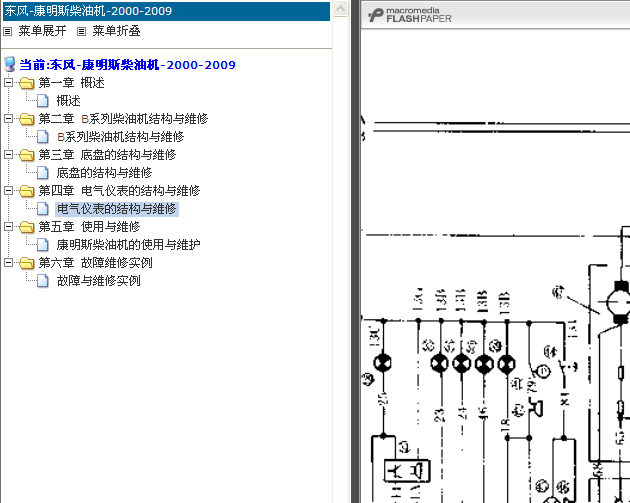The width and height of the screenshot is (630, 503).
Task: Collapse all menus with 菜单折叠
Action: click(x=116, y=31)
